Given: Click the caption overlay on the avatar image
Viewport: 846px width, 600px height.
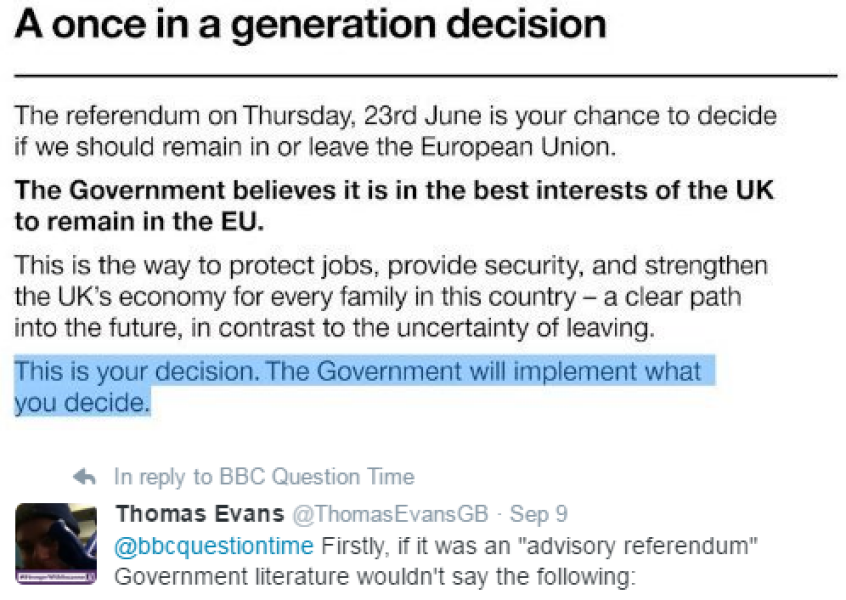Looking at the screenshot, I should pyautogui.click(x=55, y=576).
